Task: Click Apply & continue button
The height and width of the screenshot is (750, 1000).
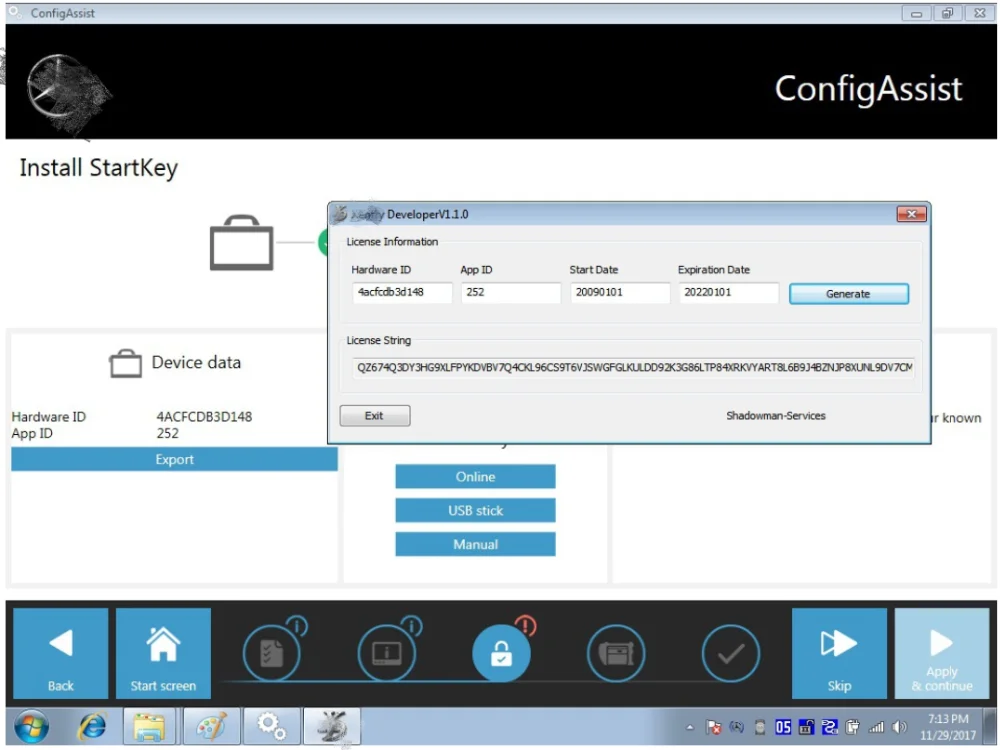Action: coord(942,653)
